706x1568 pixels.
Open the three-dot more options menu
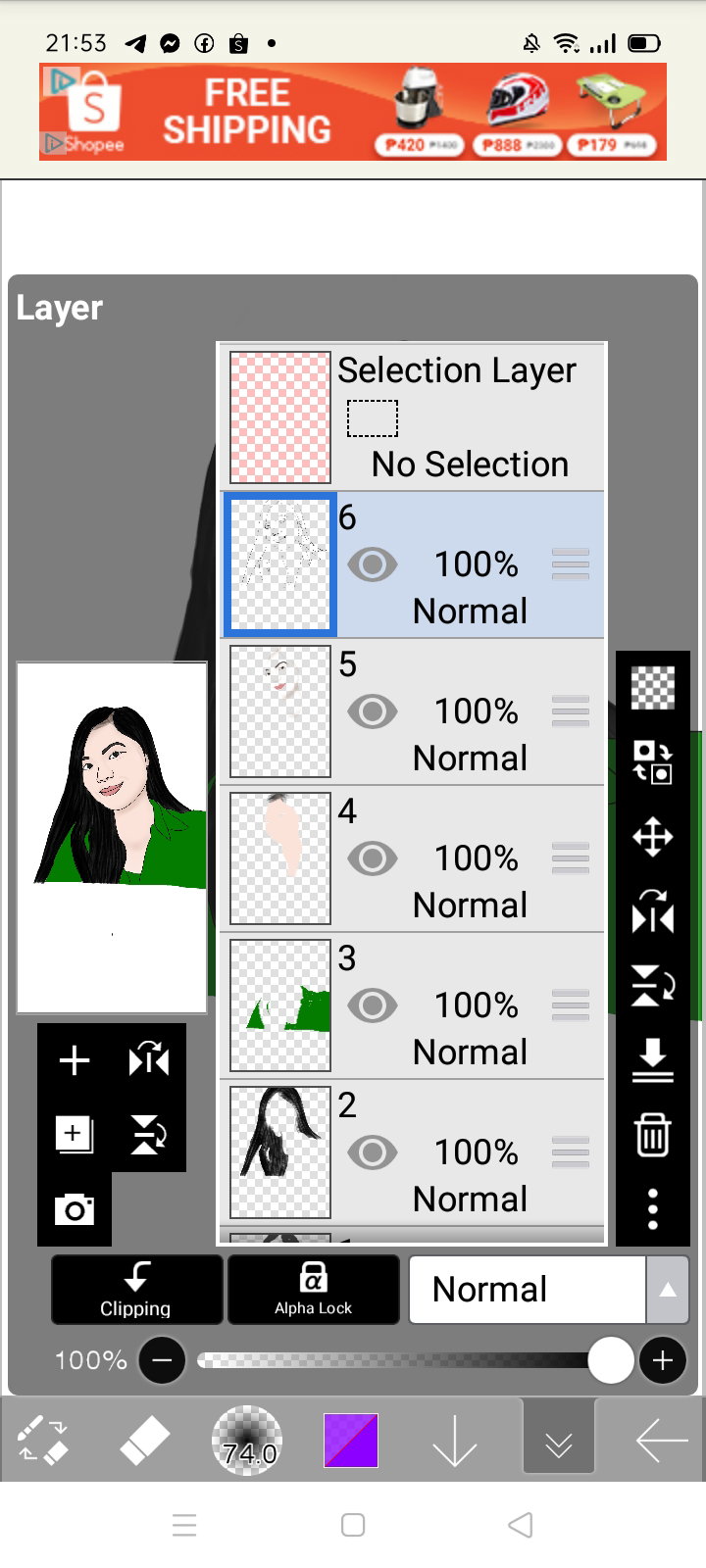[x=653, y=1209]
